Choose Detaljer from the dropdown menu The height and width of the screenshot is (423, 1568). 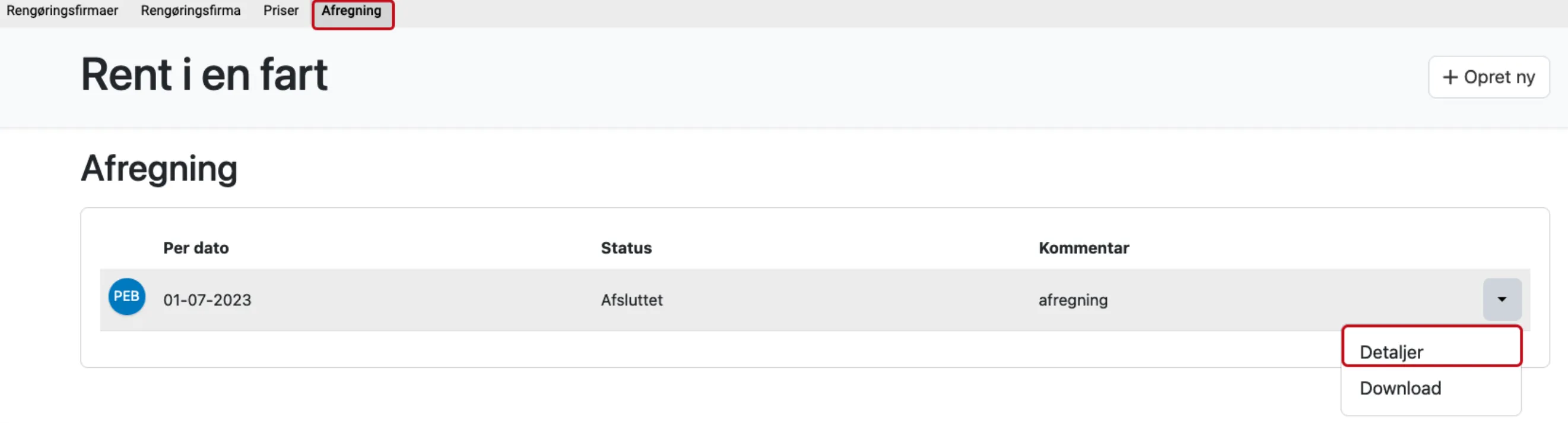(x=1391, y=352)
